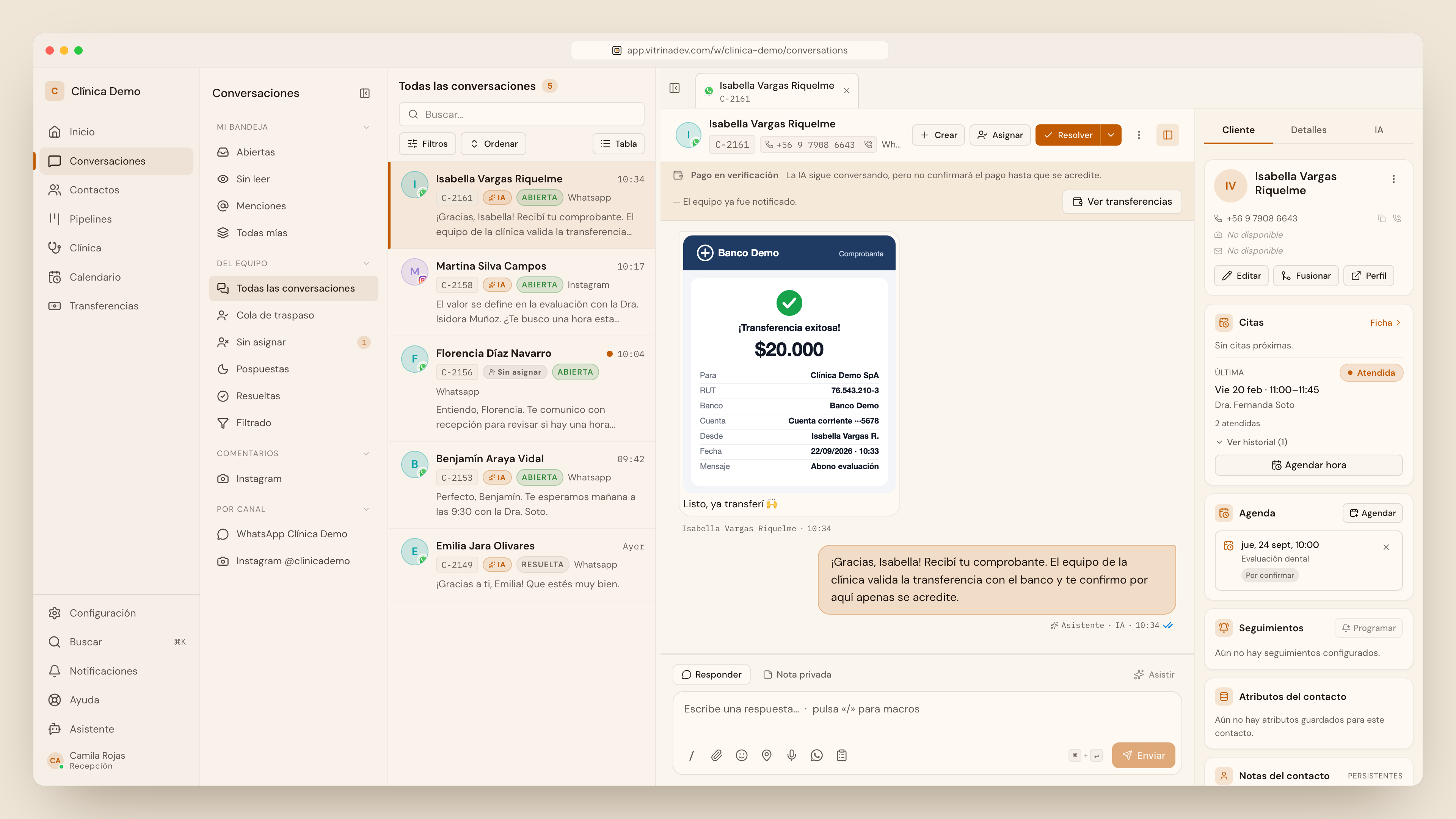Switch composer to Nota privada
This screenshot has width=1456, height=819.
(x=797, y=674)
